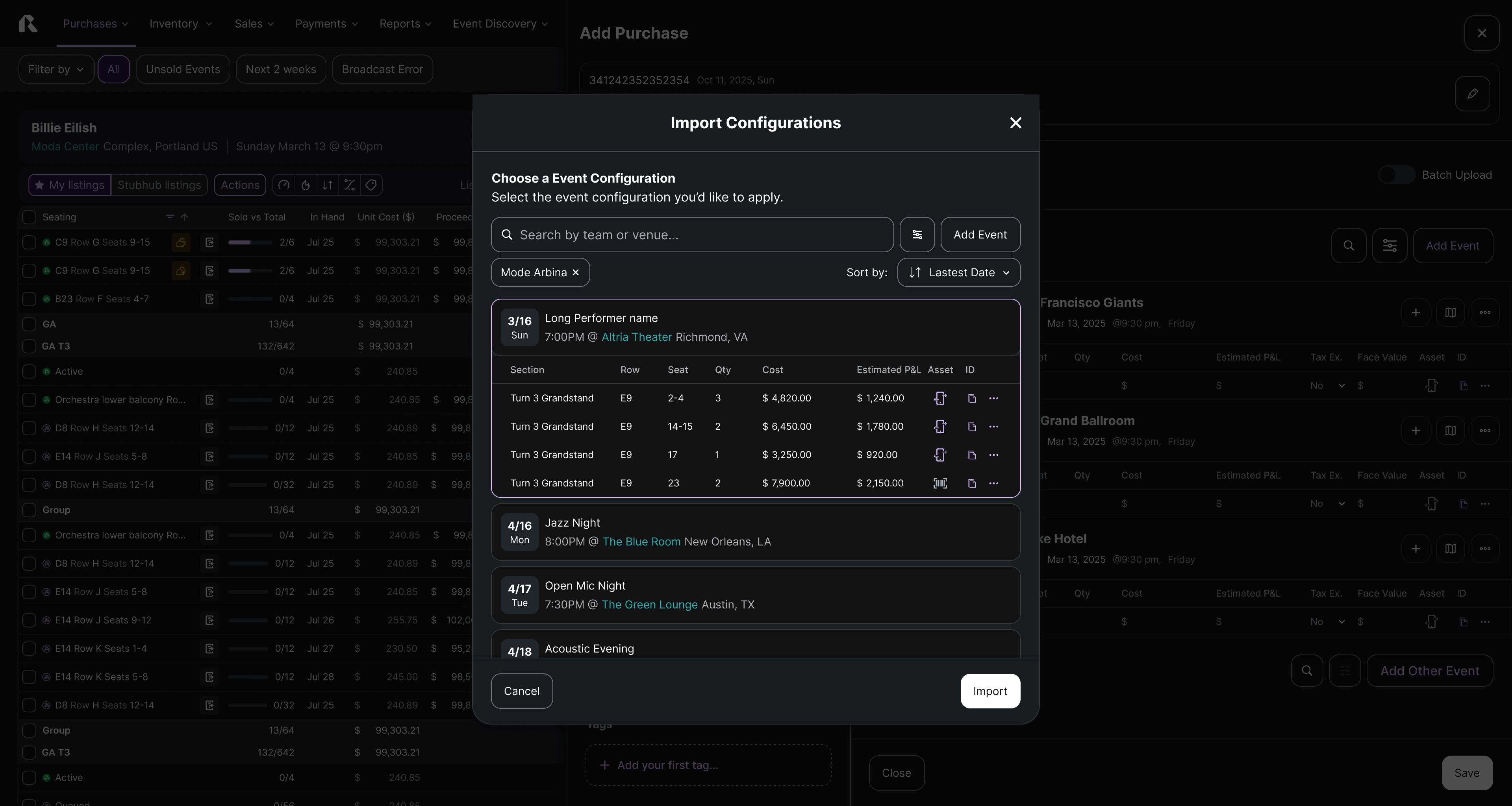Expand the Filter by dropdown
This screenshot has width=1512, height=806.
[x=56, y=69]
